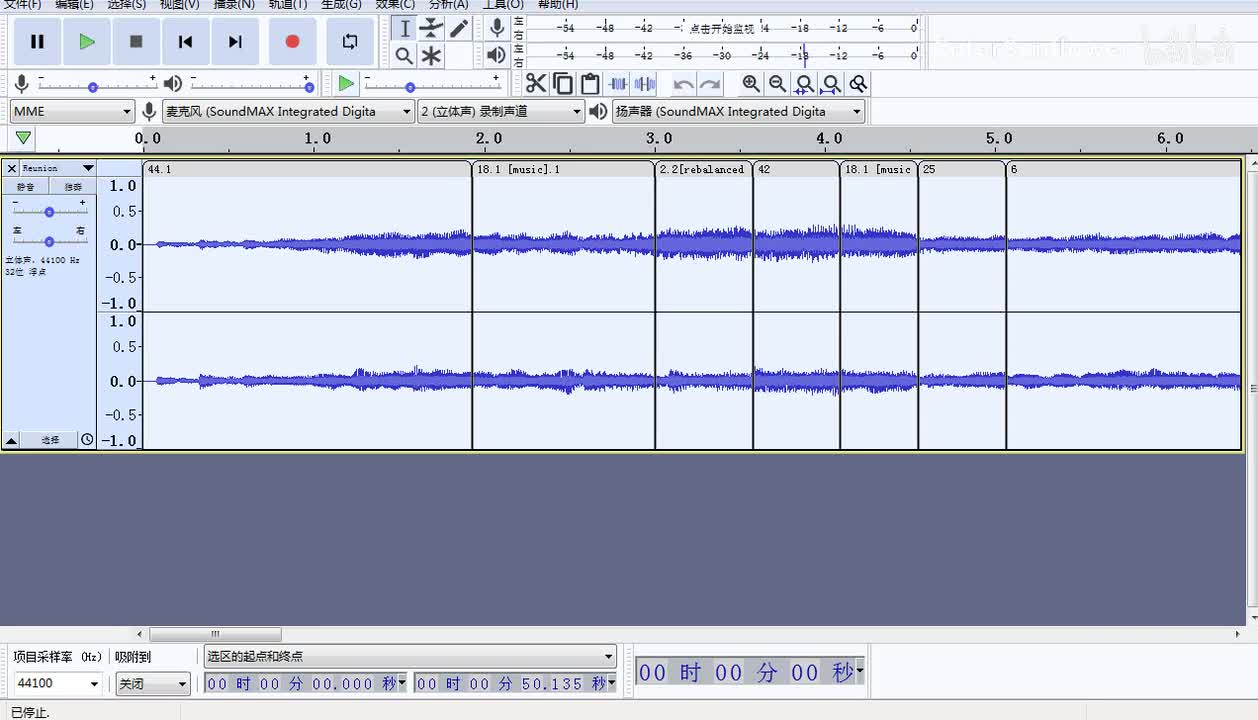1258x720 pixels.
Task: Open the Generate menu
Action: pyautogui.click(x=340, y=4)
